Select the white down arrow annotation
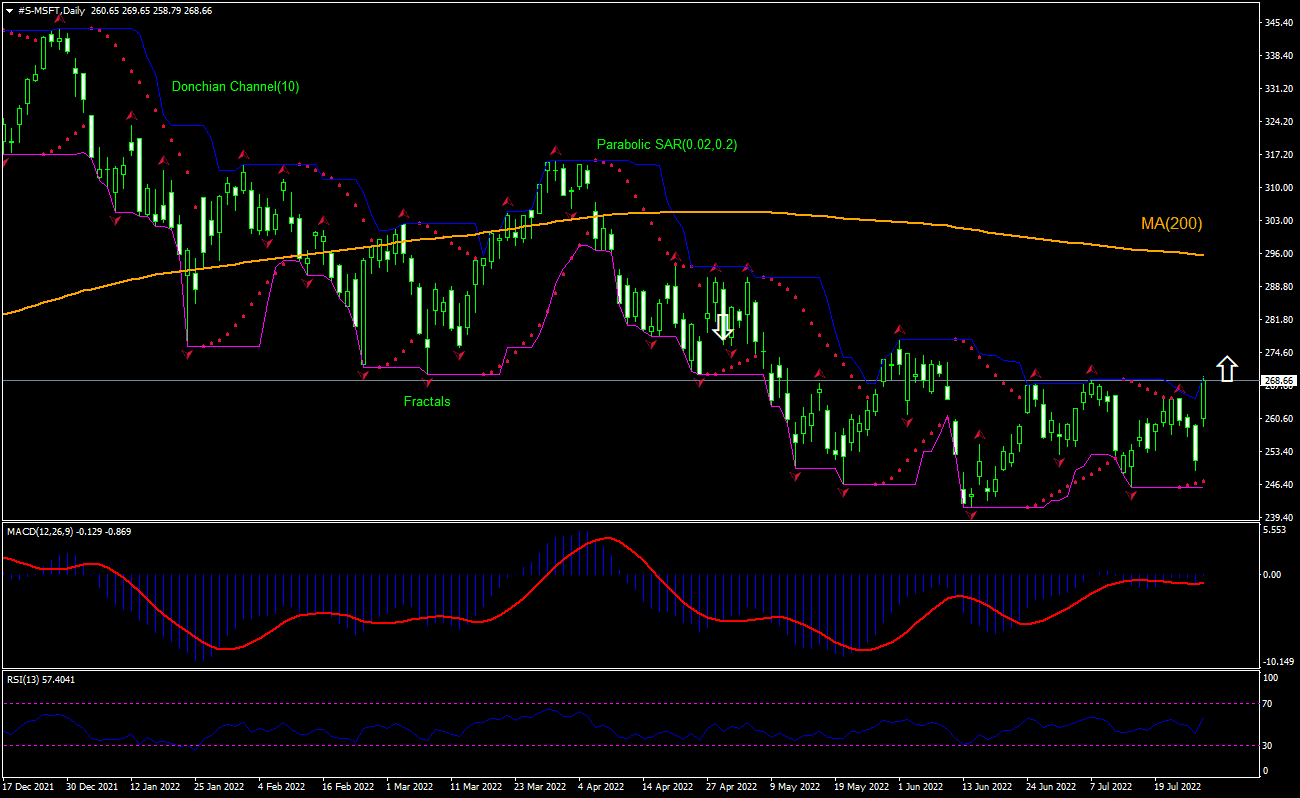This screenshot has height=798, width=1300. (x=722, y=326)
